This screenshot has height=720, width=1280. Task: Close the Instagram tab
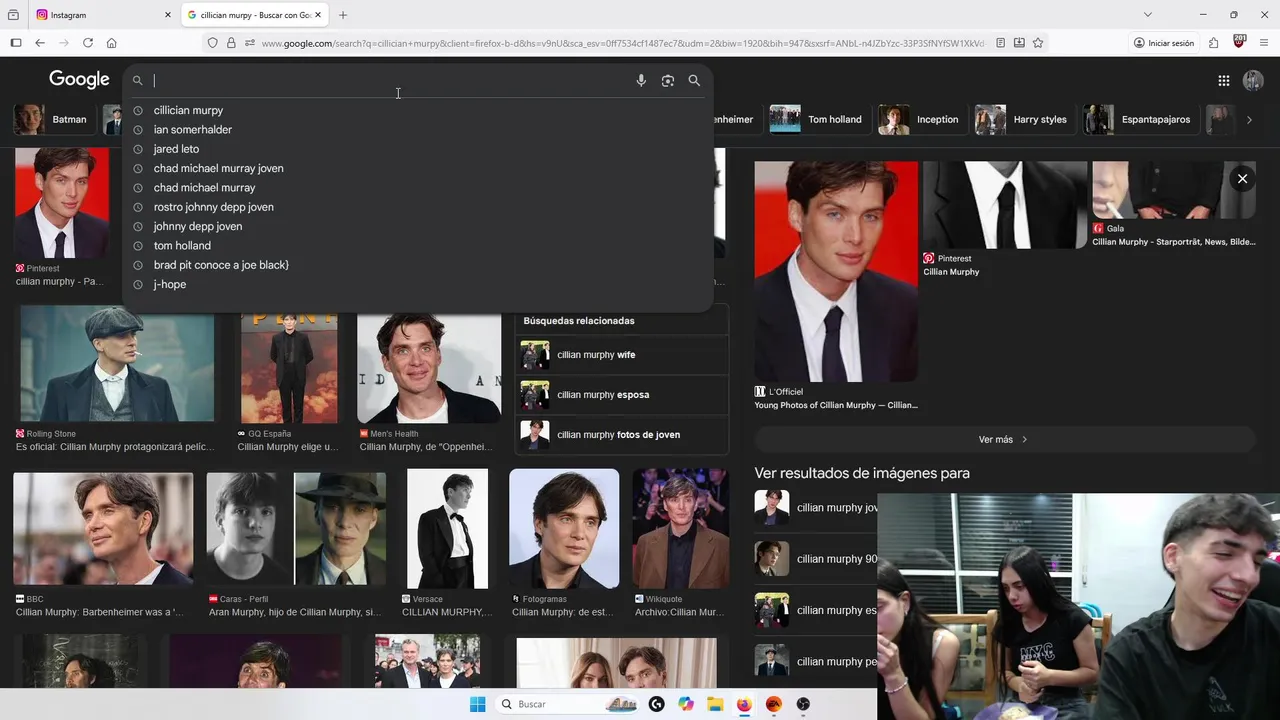[168, 15]
